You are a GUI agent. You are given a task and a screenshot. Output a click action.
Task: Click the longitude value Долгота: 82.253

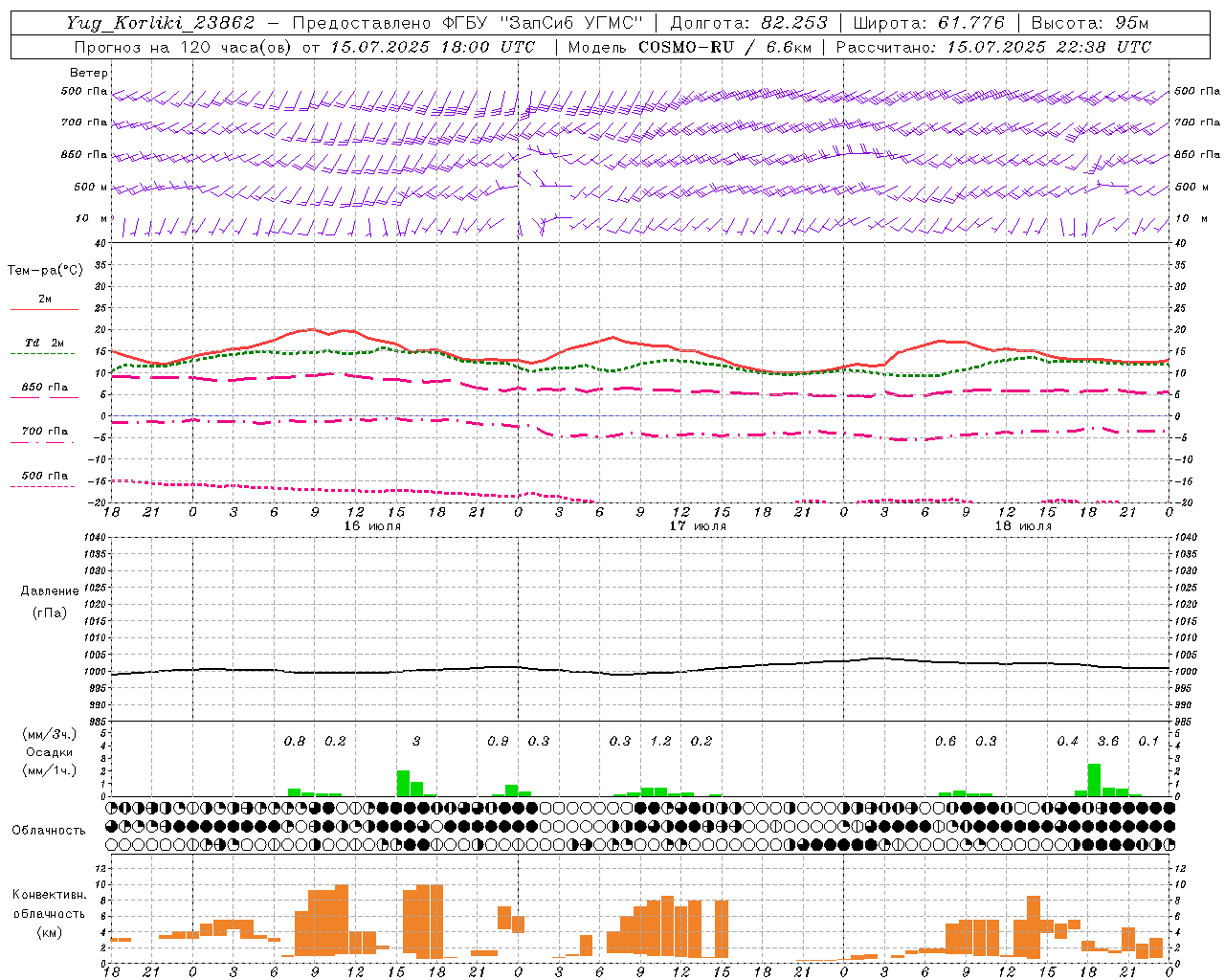(x=748, y=23)
